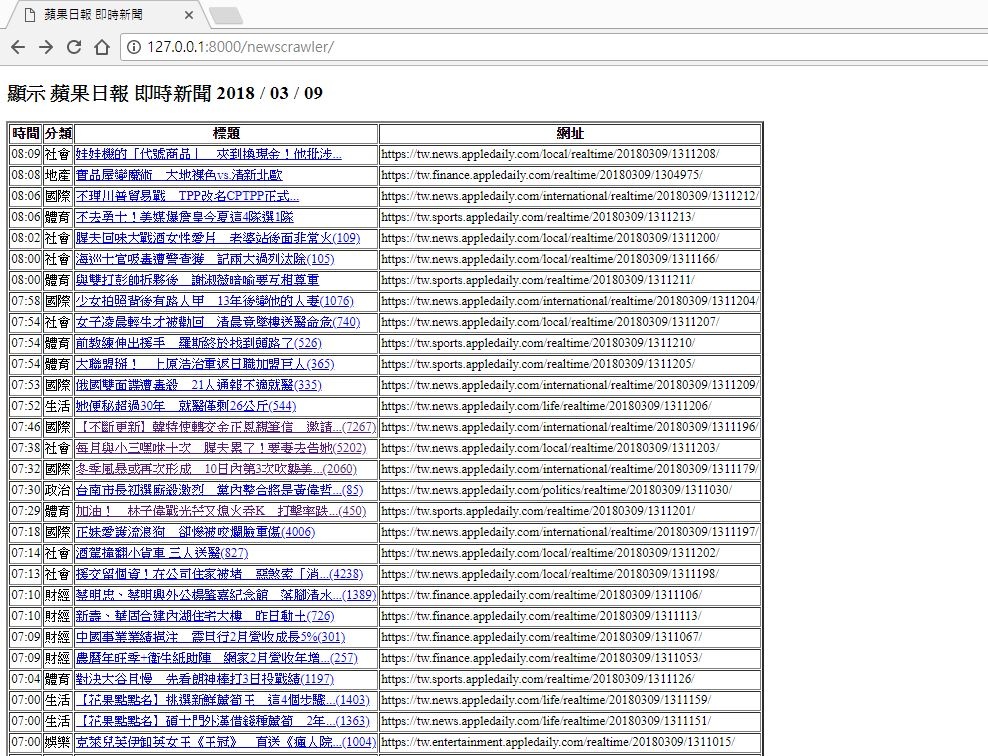Image resolution: width=988 pixels, height=756 pixels.
Task: Open the headline ending with (2060)
Action: (x=216, y=469)
